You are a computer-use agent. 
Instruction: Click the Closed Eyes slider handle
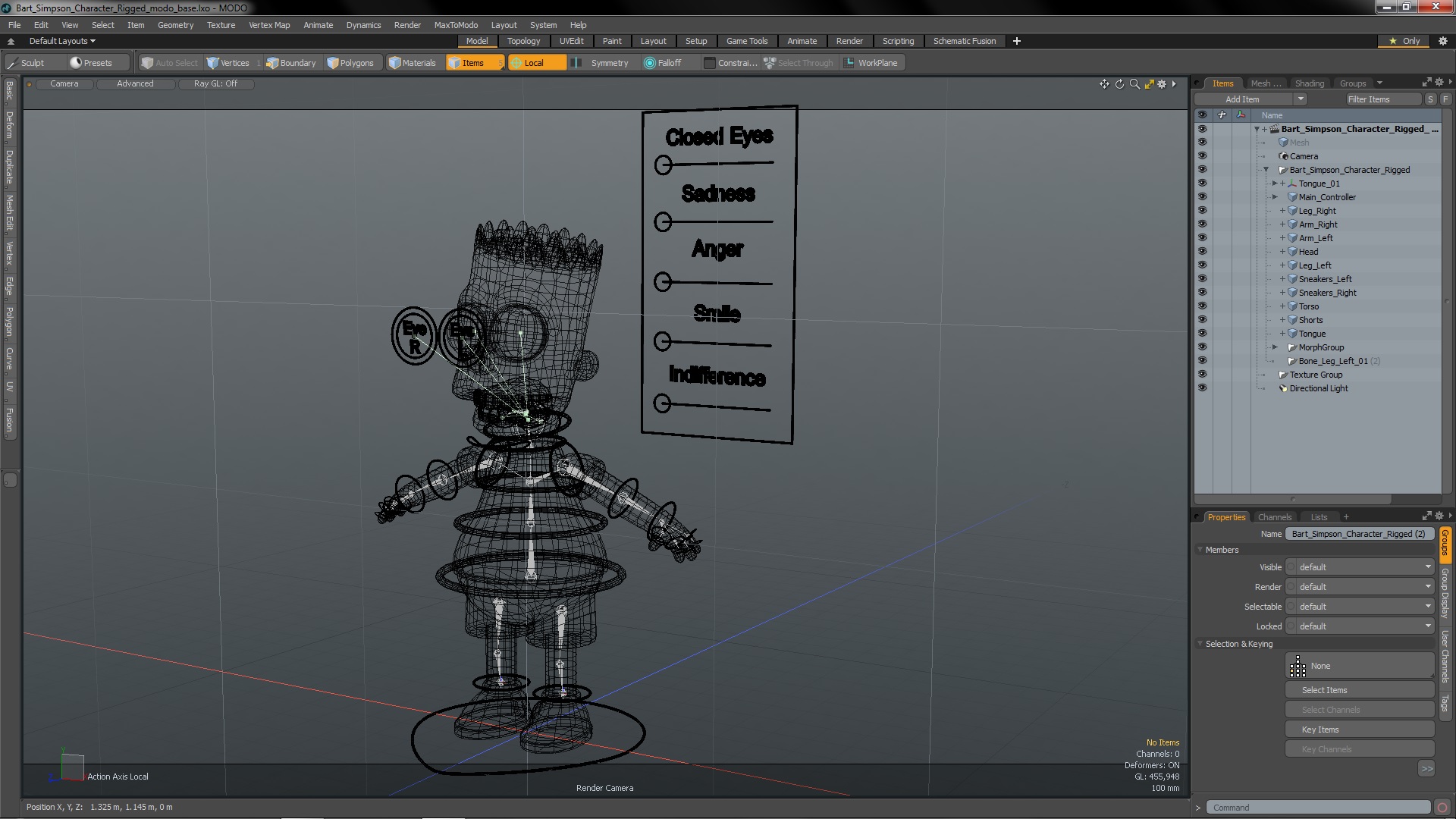pos(664,165)
